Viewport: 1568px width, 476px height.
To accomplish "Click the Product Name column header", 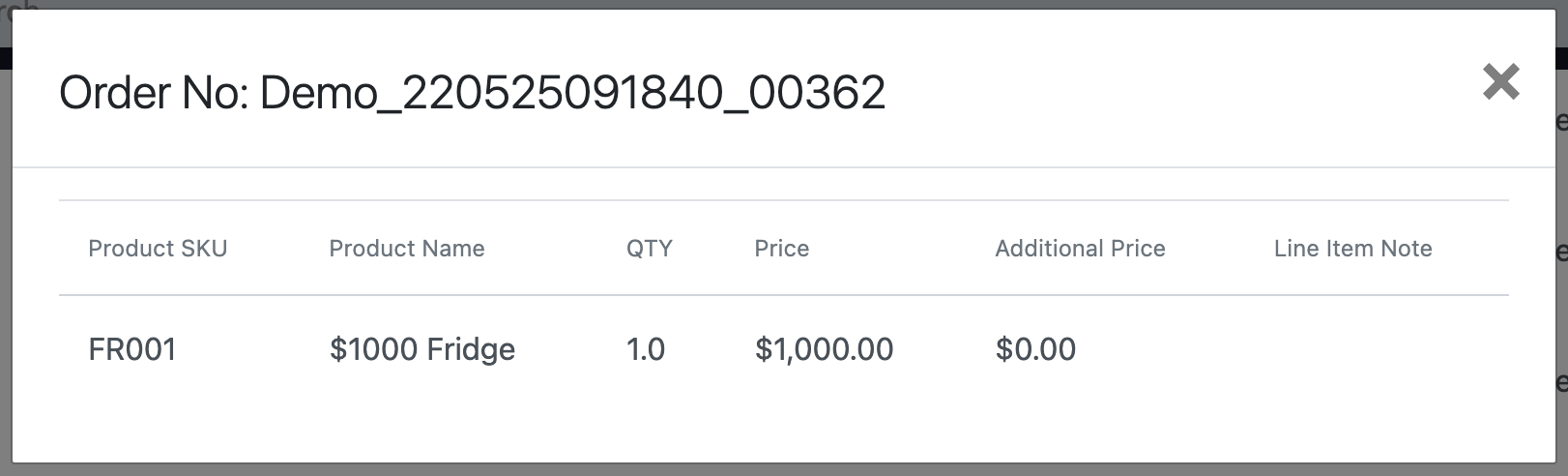I will pos(407,249).
